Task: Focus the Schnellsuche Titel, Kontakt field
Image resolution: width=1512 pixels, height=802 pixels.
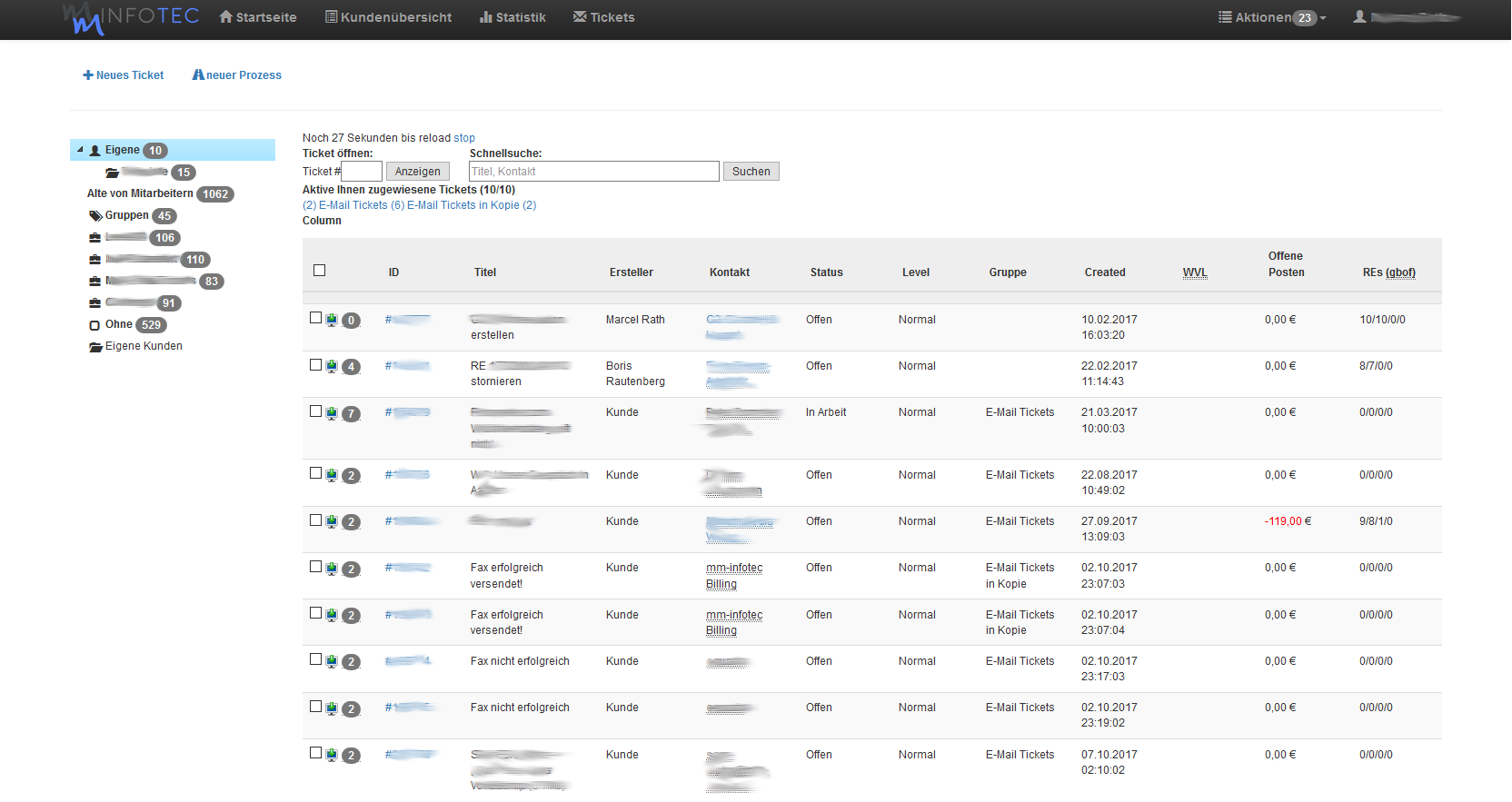Action: (x=594, y=172)
